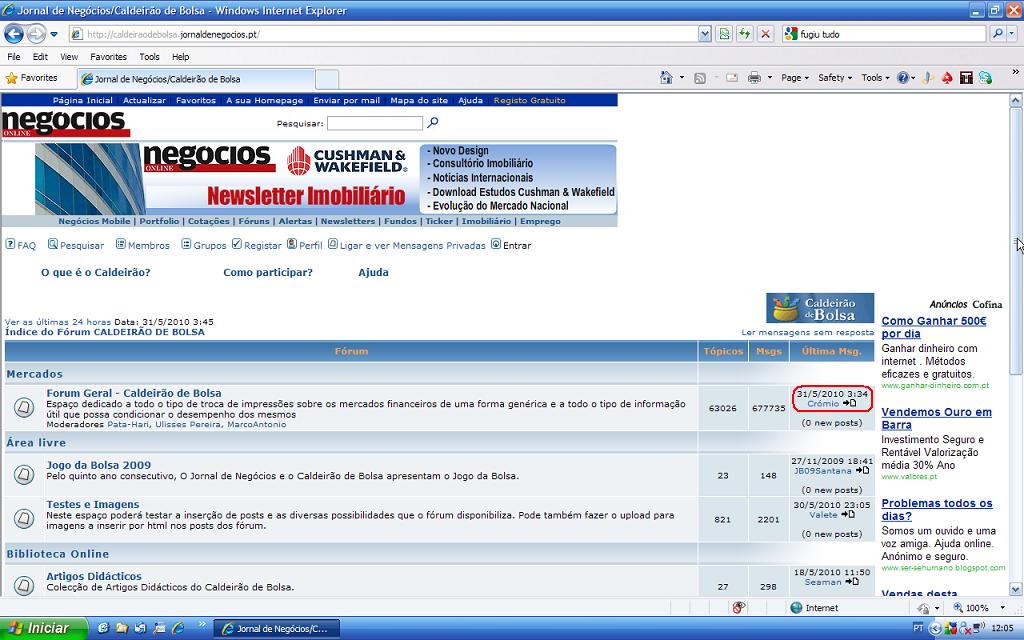The image size is (1024, 640).
Task: Expand the Print options dropdown arrow
Action: click(770, 78)
